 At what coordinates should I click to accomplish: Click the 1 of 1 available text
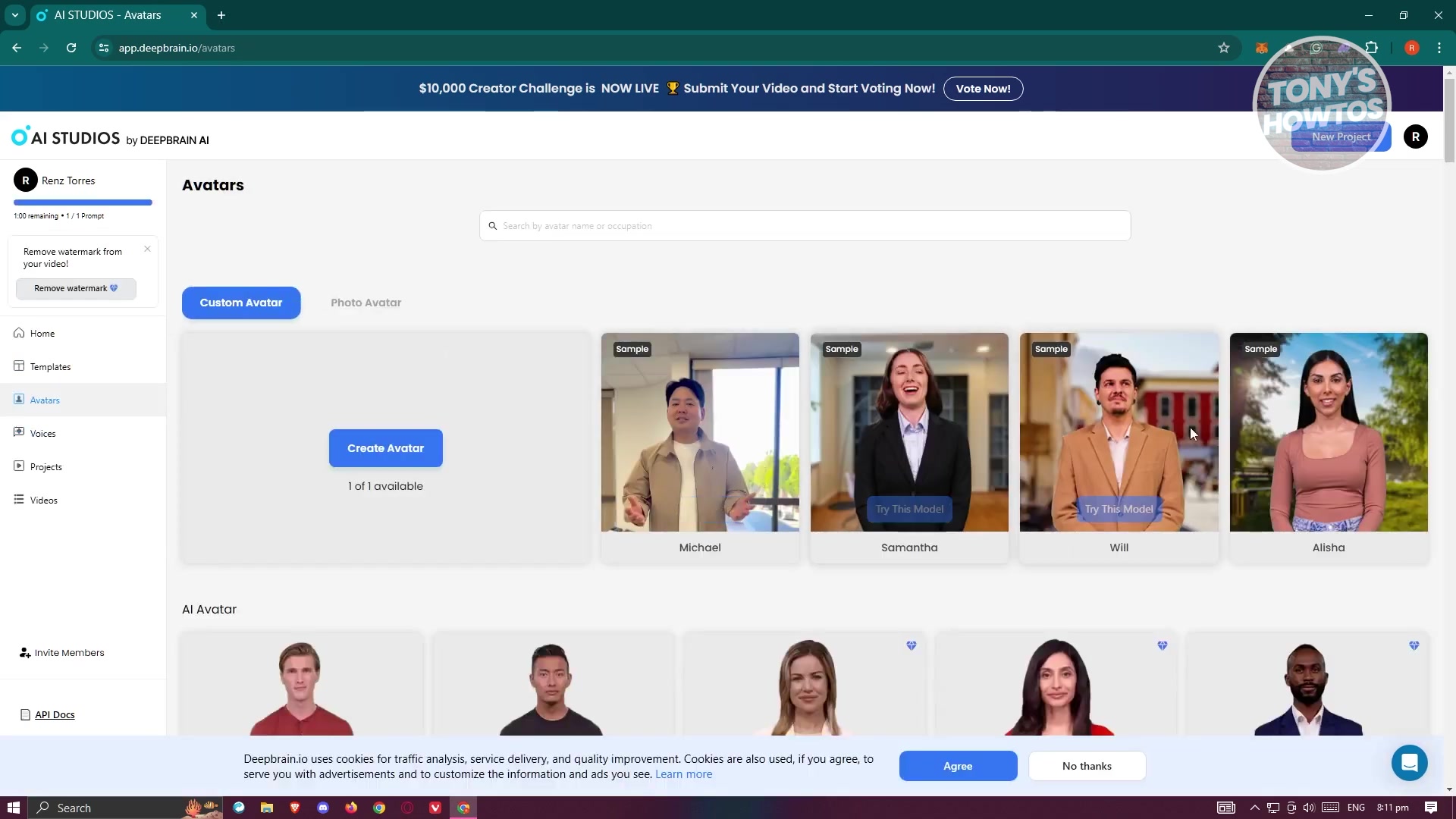click(x=385, y=486)
